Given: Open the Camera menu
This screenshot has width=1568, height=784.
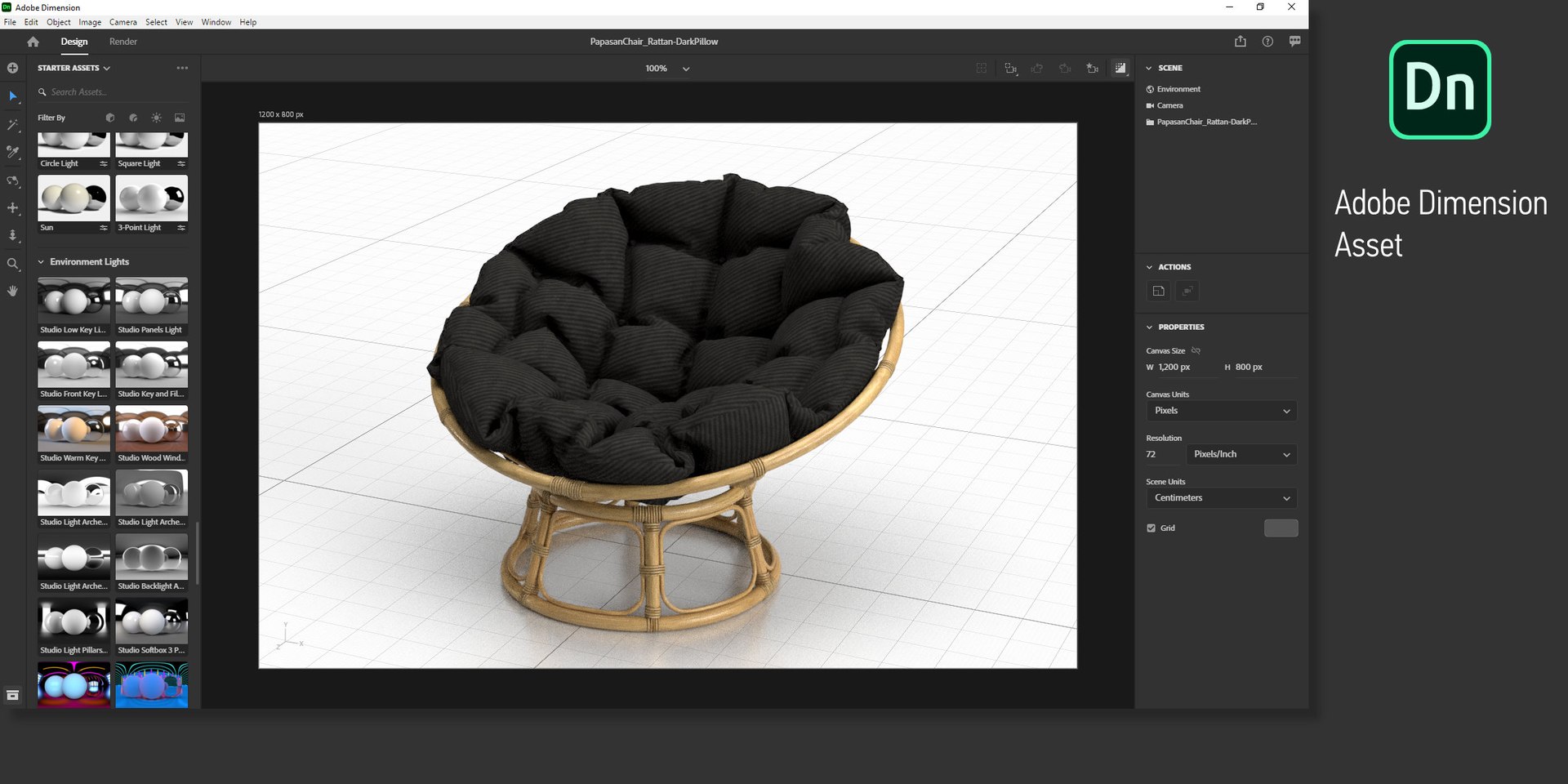Looking at the screenshot, I should 123,22.
